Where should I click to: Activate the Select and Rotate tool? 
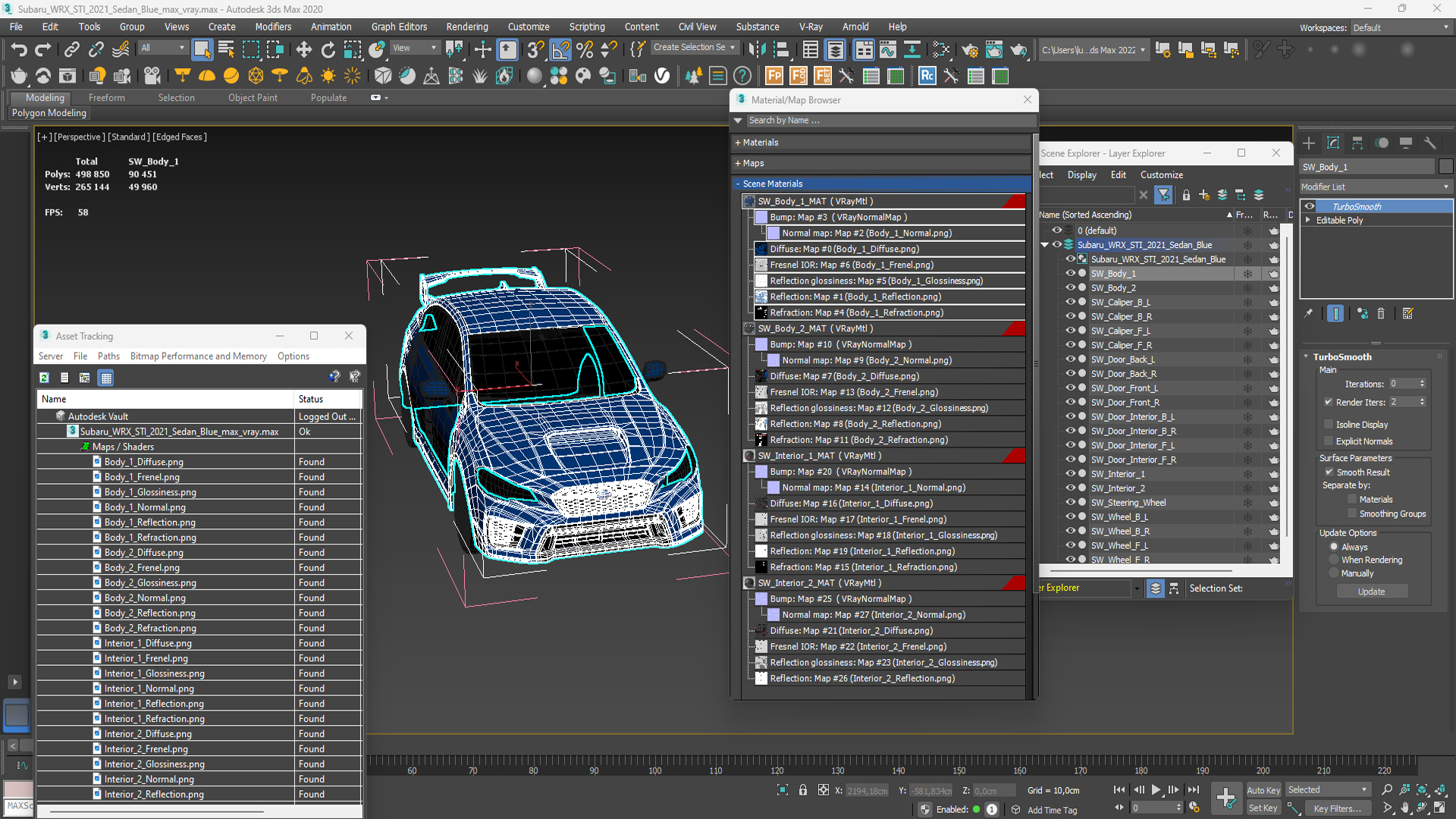click(x=328, y=50)
